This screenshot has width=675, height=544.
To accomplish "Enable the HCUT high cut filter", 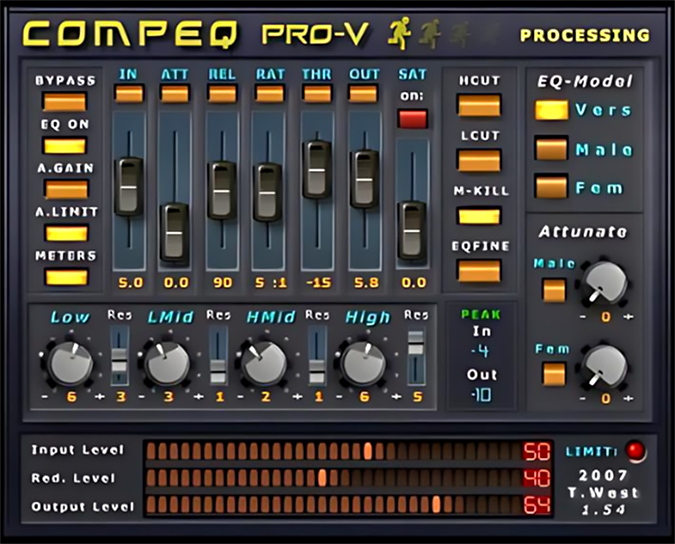I will tap(479, 106).
